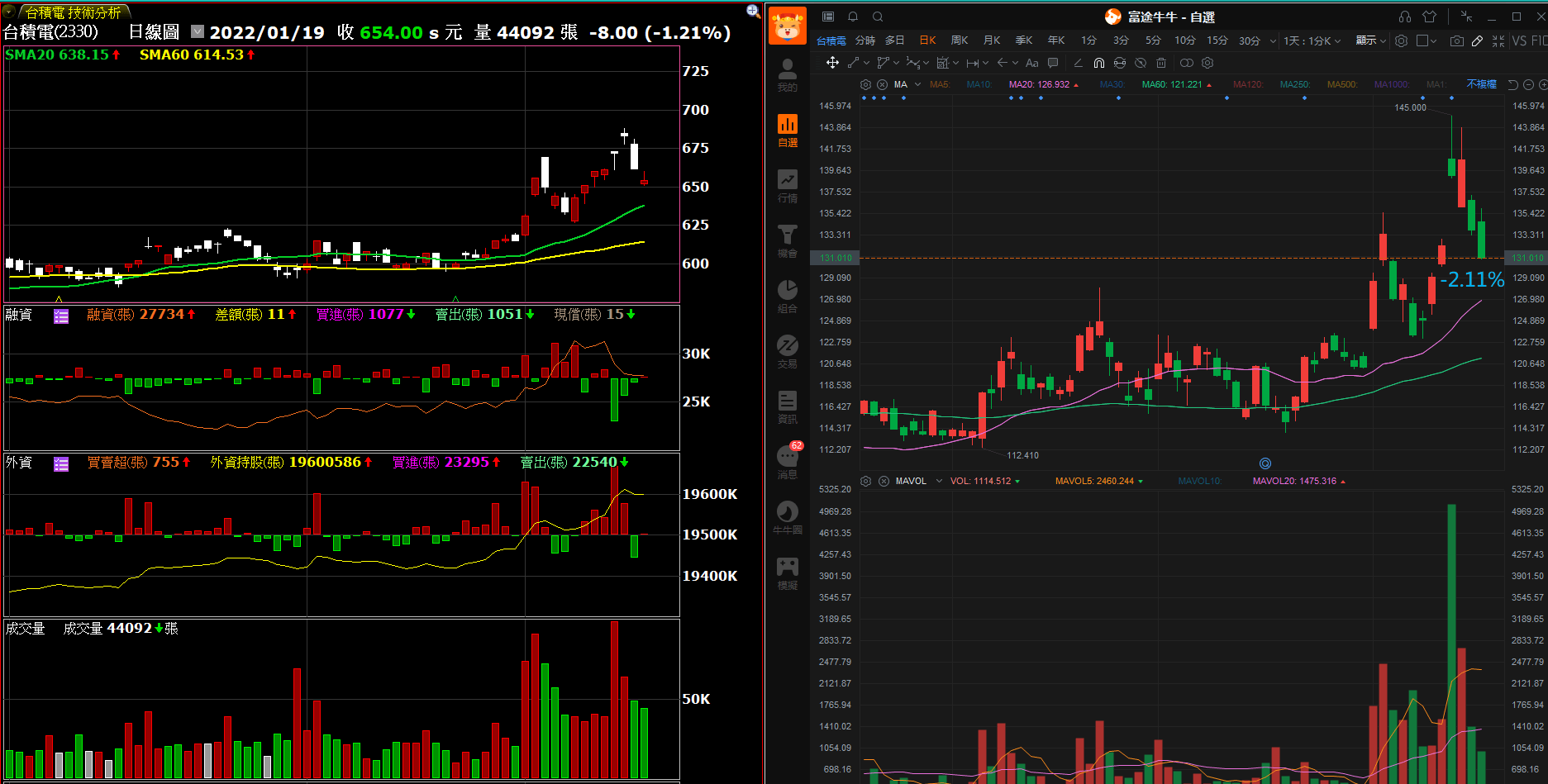Select the trend line drawing tool

click(853, 63)
